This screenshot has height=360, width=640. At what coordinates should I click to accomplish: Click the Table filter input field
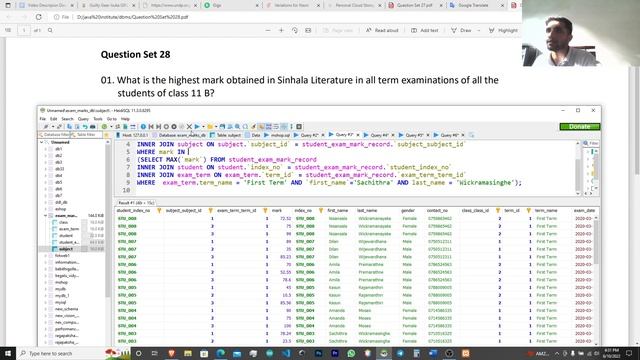click(86, 135)
